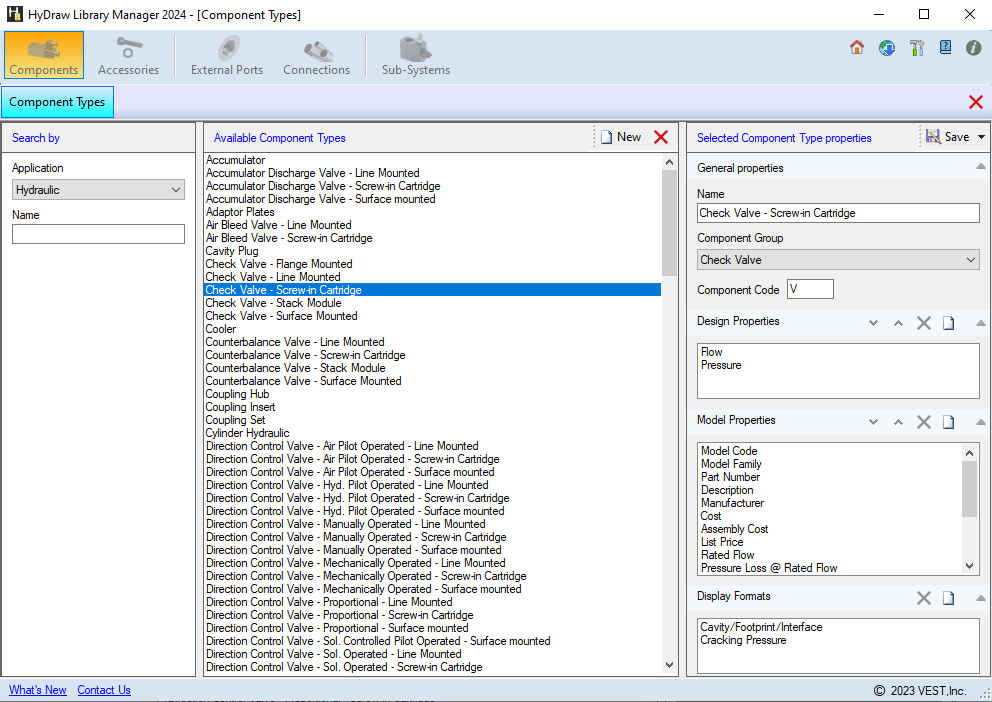Select Cracking Pressure display format

[743, 640]
